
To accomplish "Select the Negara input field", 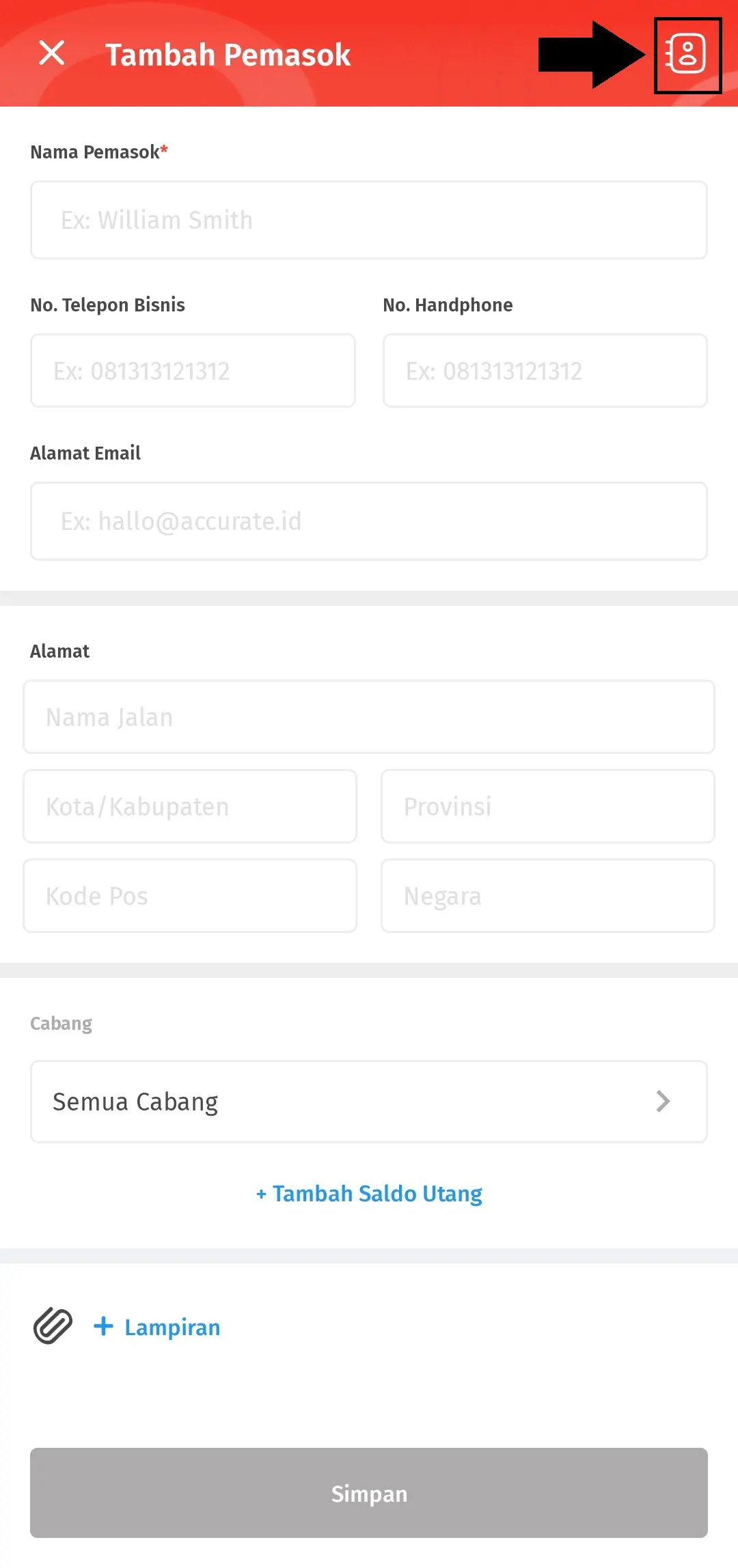I will tap(547, 895).
